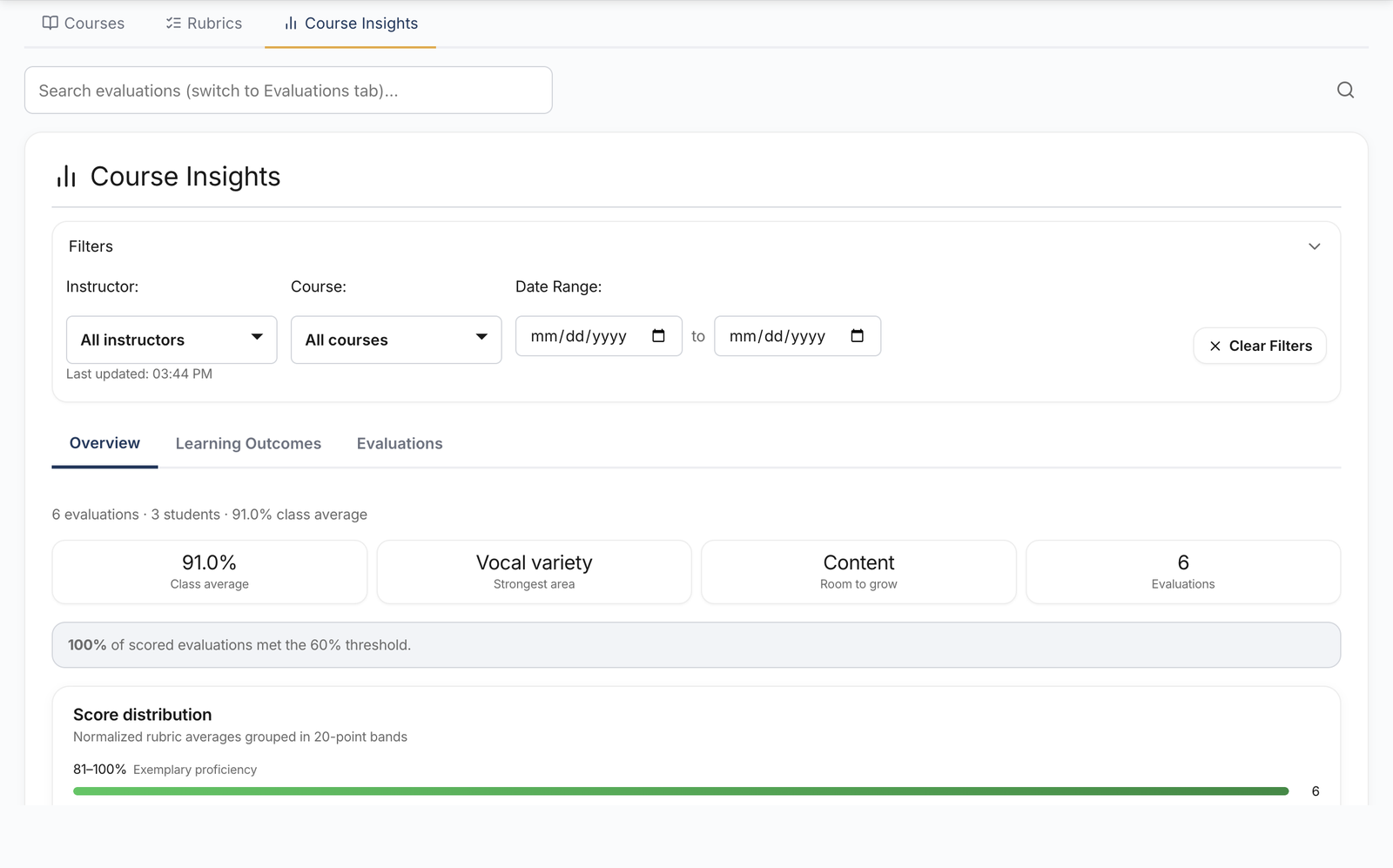Click the 81–100% score distribution bar

(x=681, y=791)
